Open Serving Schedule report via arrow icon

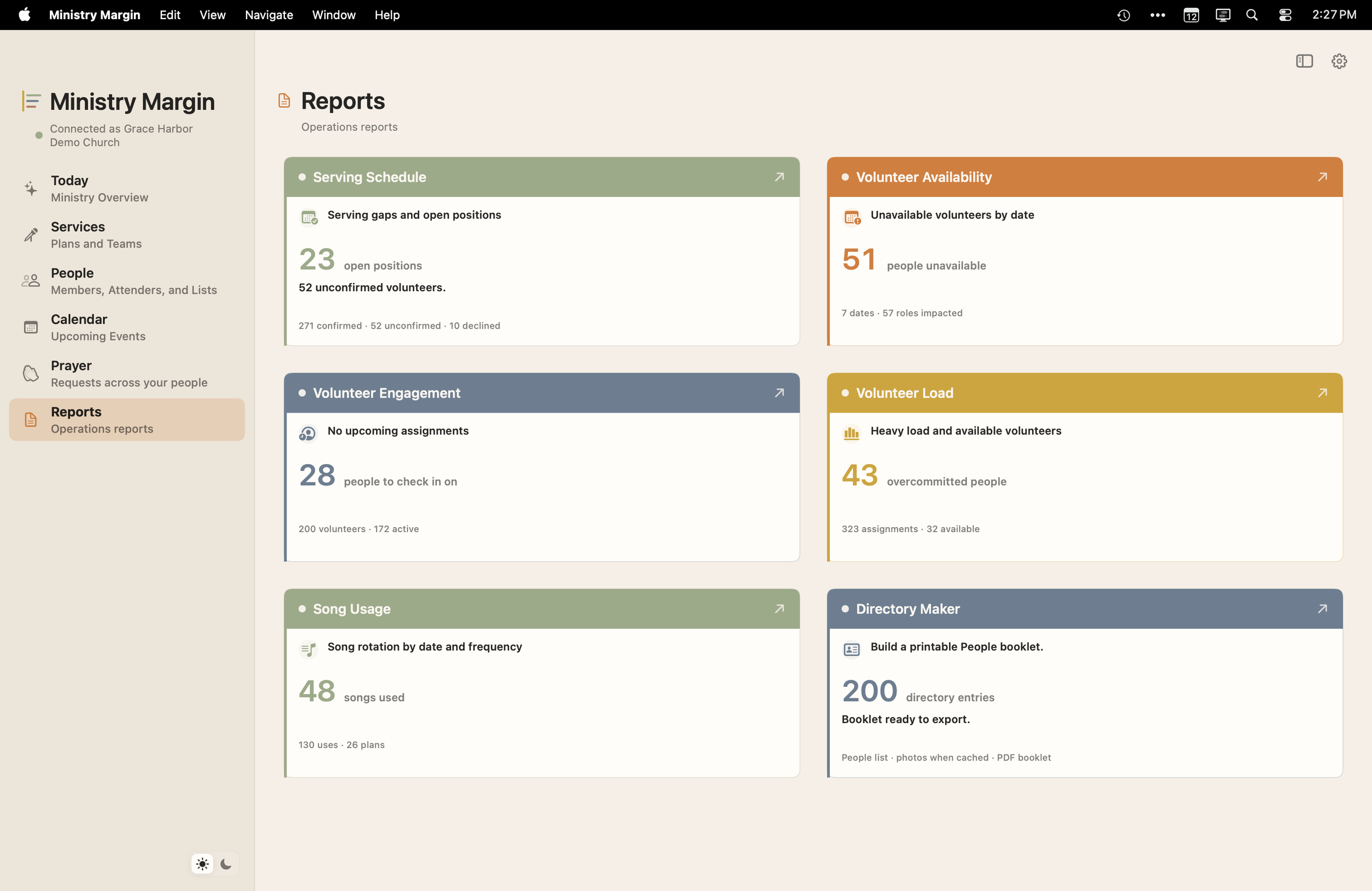coord(779,177)
